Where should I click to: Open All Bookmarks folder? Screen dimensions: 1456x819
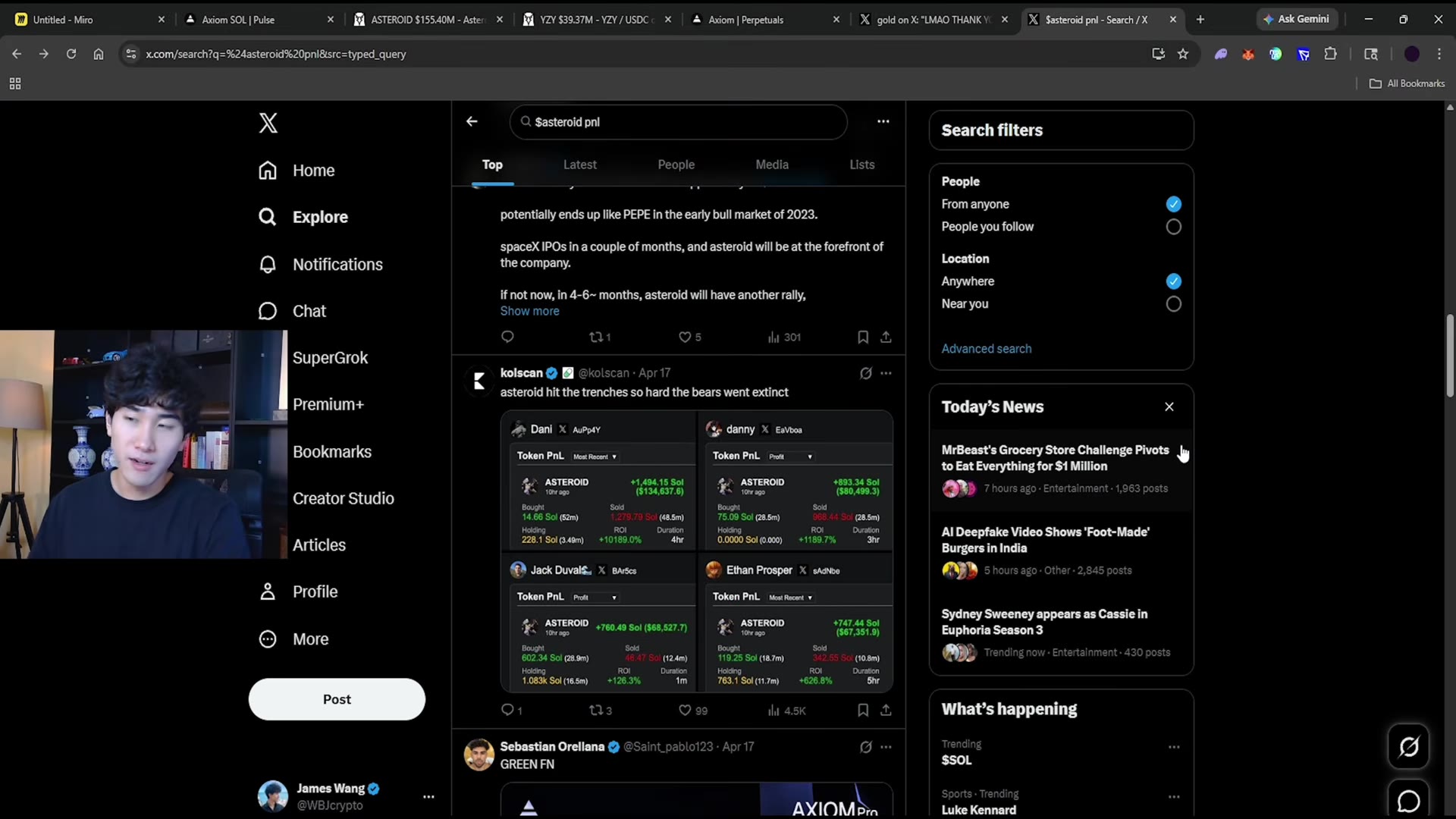[x=1407, y=83]
